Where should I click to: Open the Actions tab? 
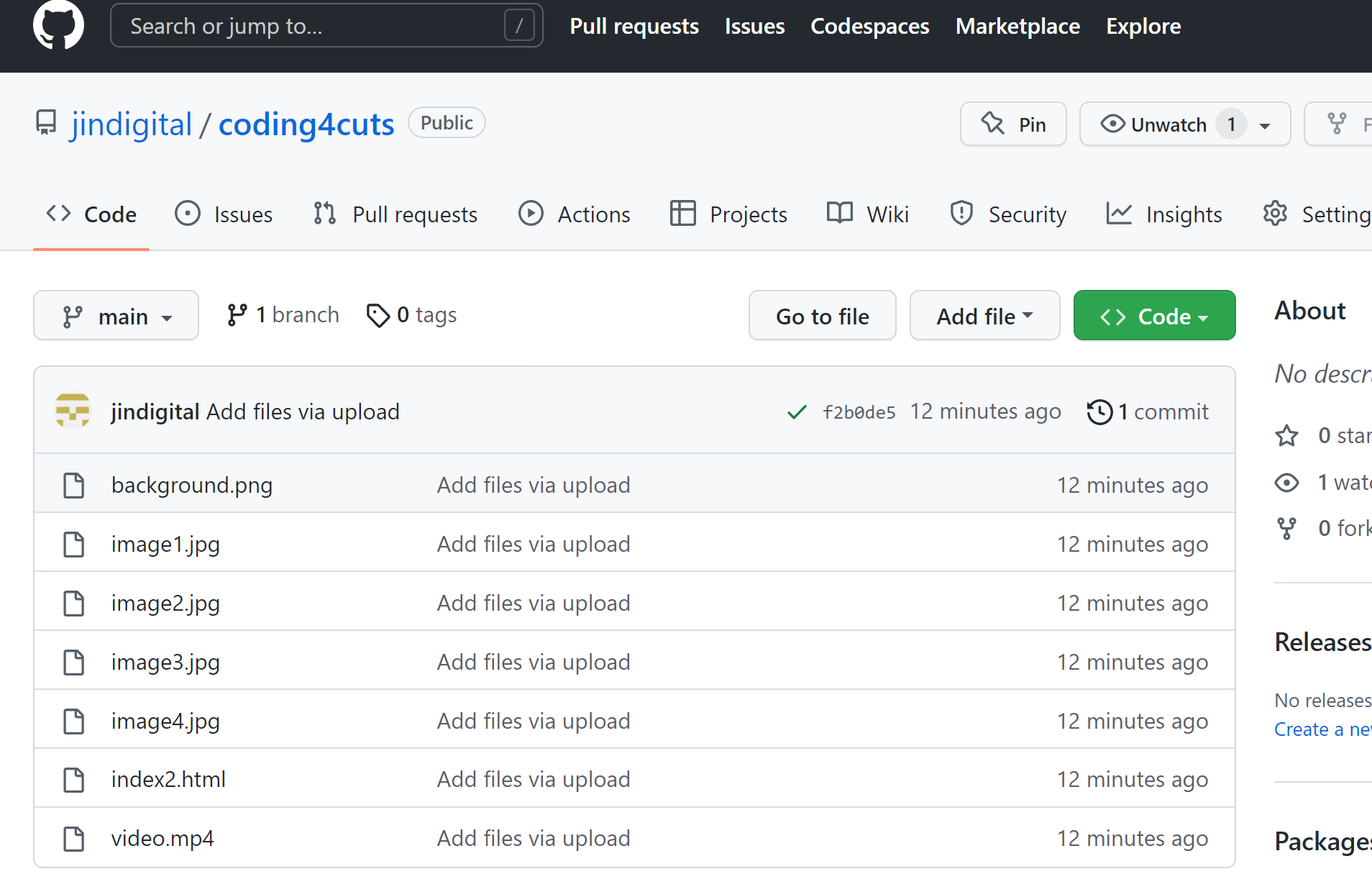(x=574, y=214)
